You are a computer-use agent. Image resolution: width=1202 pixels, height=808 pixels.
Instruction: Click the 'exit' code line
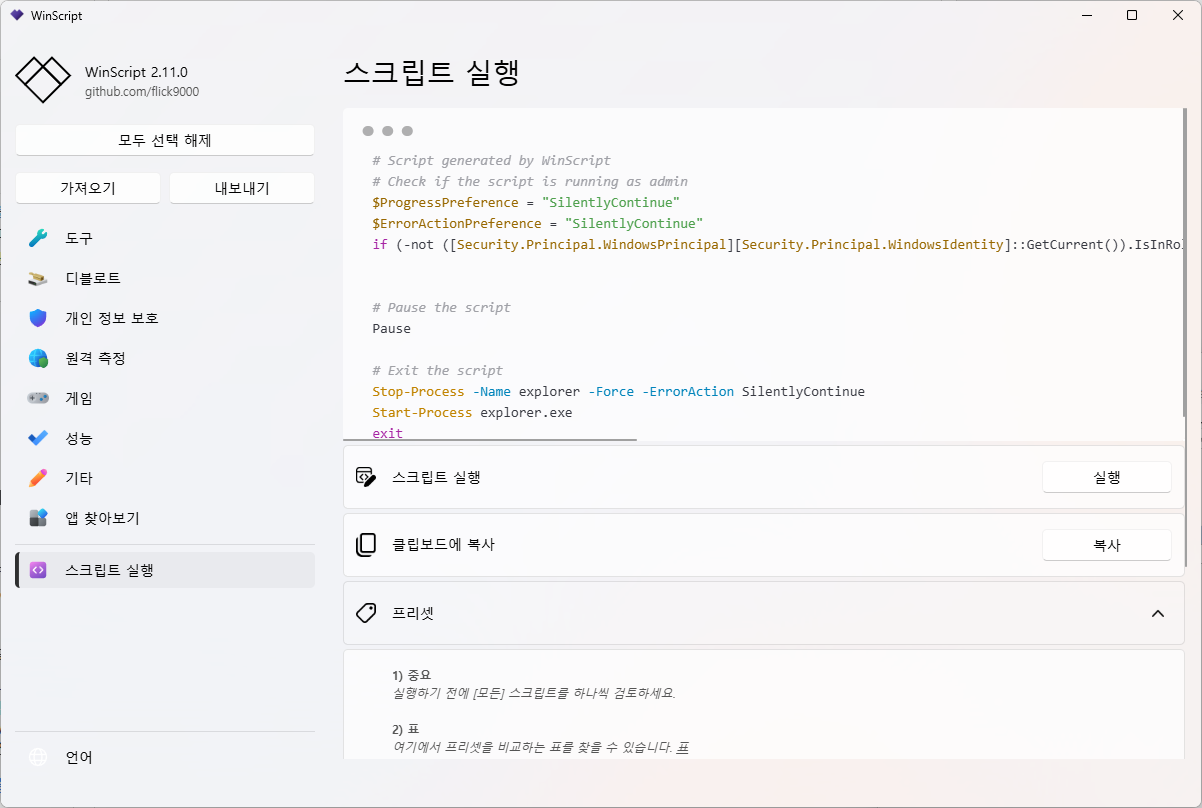(x=387, y=433)
